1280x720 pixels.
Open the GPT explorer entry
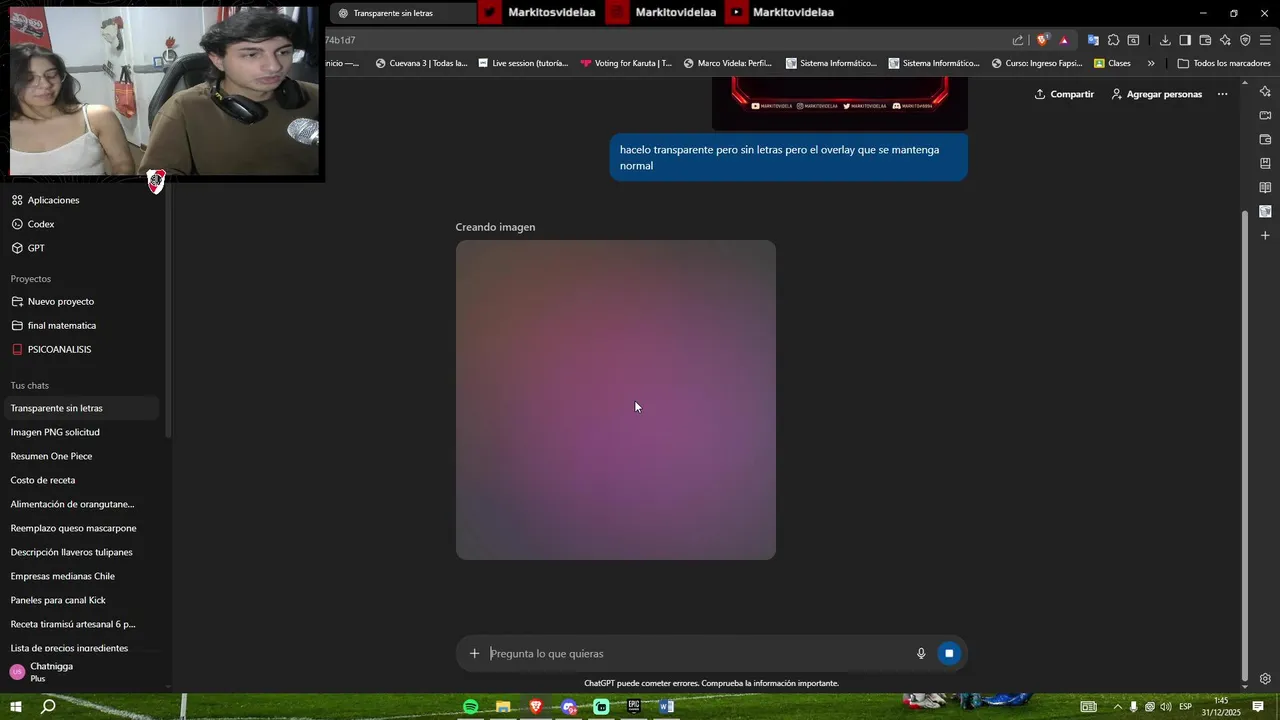(x=82, y=248)
